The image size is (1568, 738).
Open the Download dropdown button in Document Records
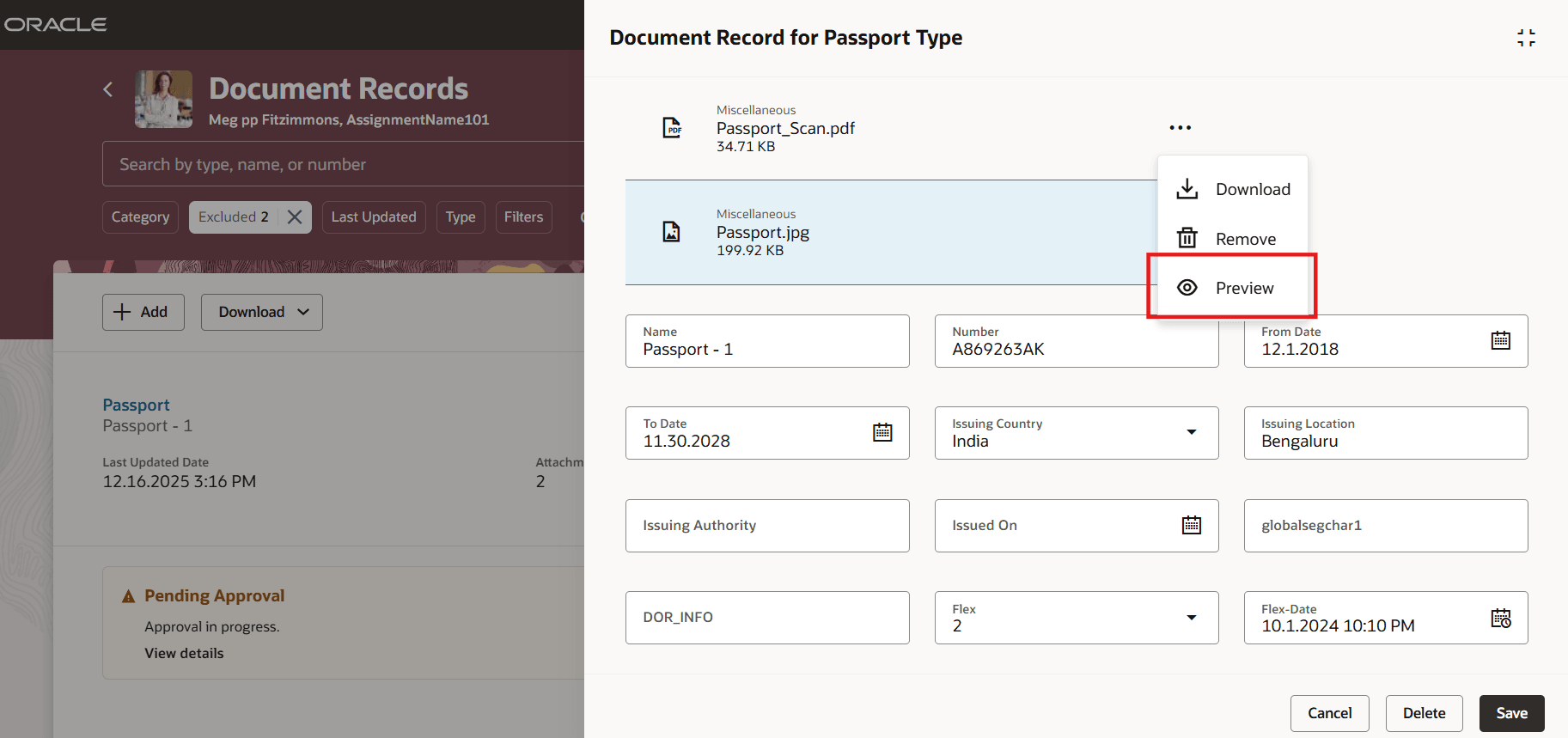point(262,312)
